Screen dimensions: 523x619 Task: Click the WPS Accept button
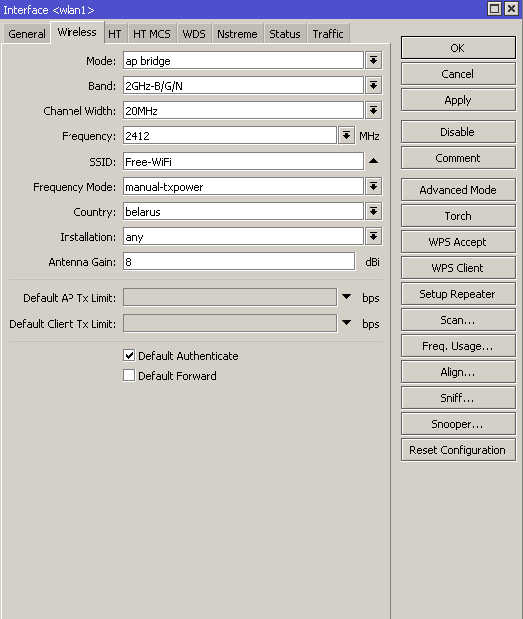pyautogui.click(x=458, y=242)
